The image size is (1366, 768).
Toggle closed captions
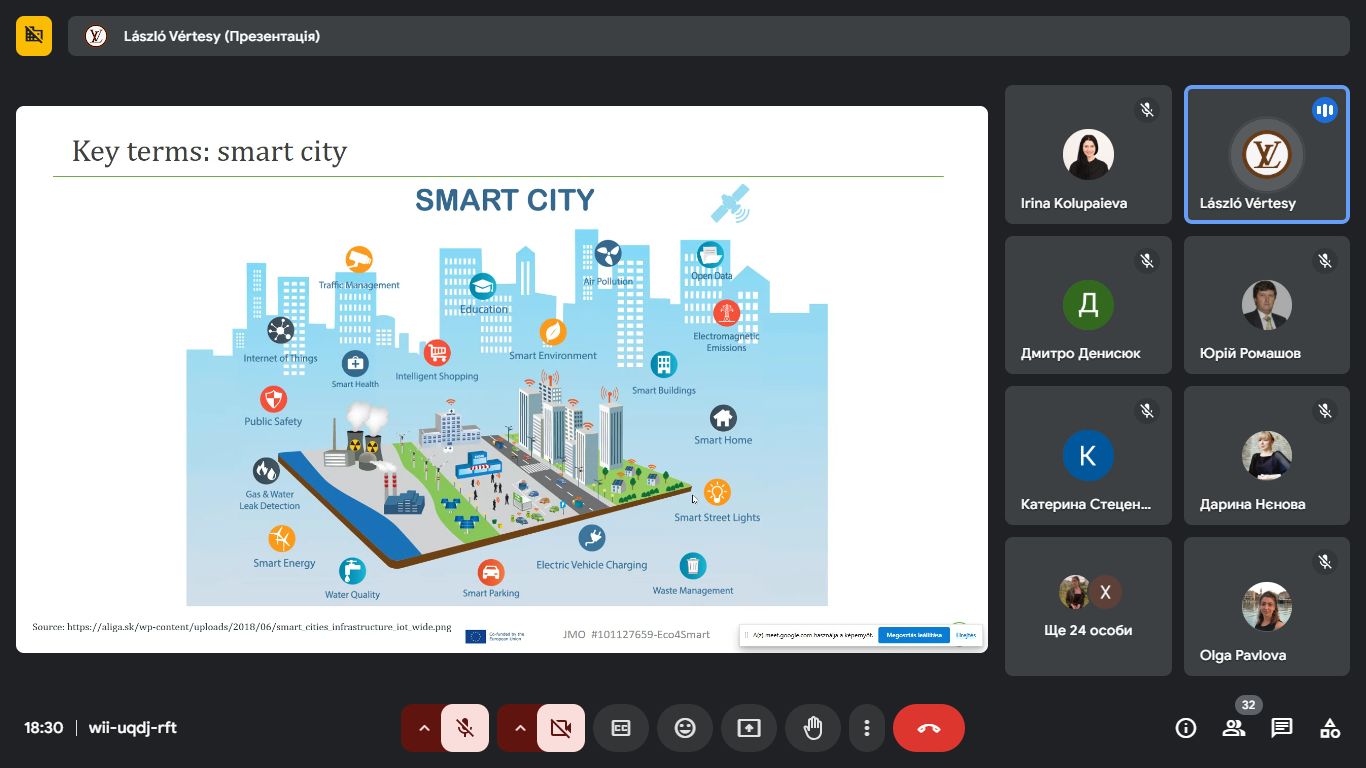pyautogui.click(x=621, y=728)
